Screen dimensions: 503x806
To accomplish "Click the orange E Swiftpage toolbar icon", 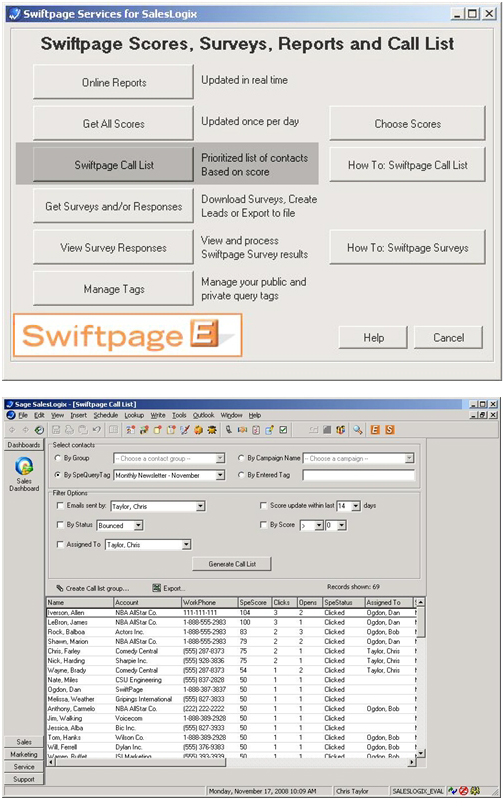I will pos(375,429).
